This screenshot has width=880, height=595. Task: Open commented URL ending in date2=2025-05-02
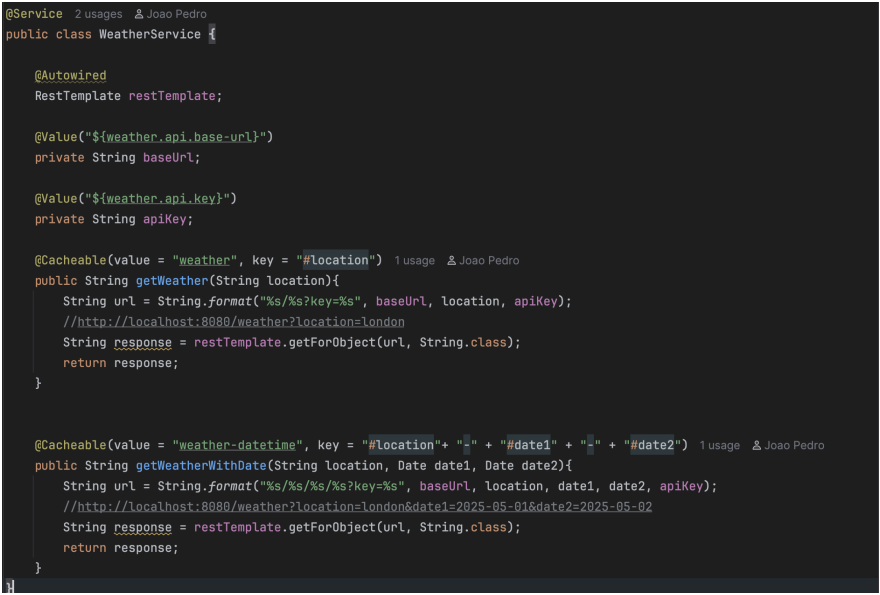tap(365, 507)
